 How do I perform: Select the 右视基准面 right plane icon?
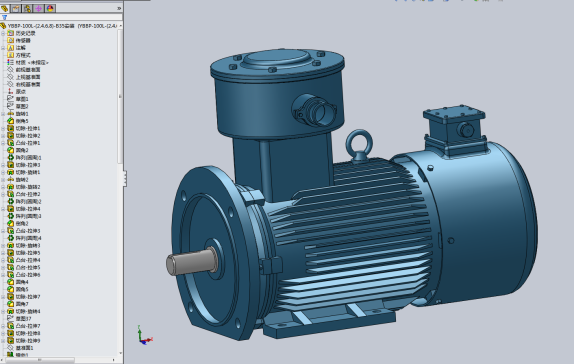(x=11, y=84)
